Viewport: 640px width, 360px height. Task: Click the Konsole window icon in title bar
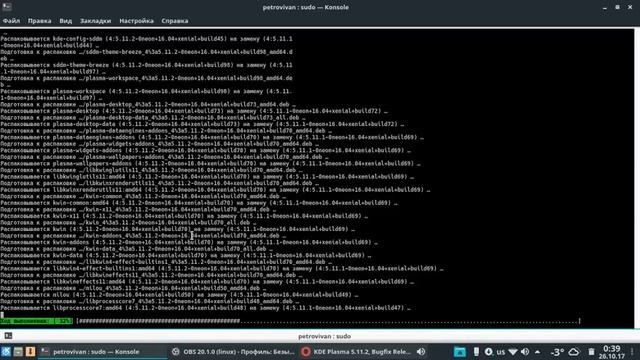7,7
